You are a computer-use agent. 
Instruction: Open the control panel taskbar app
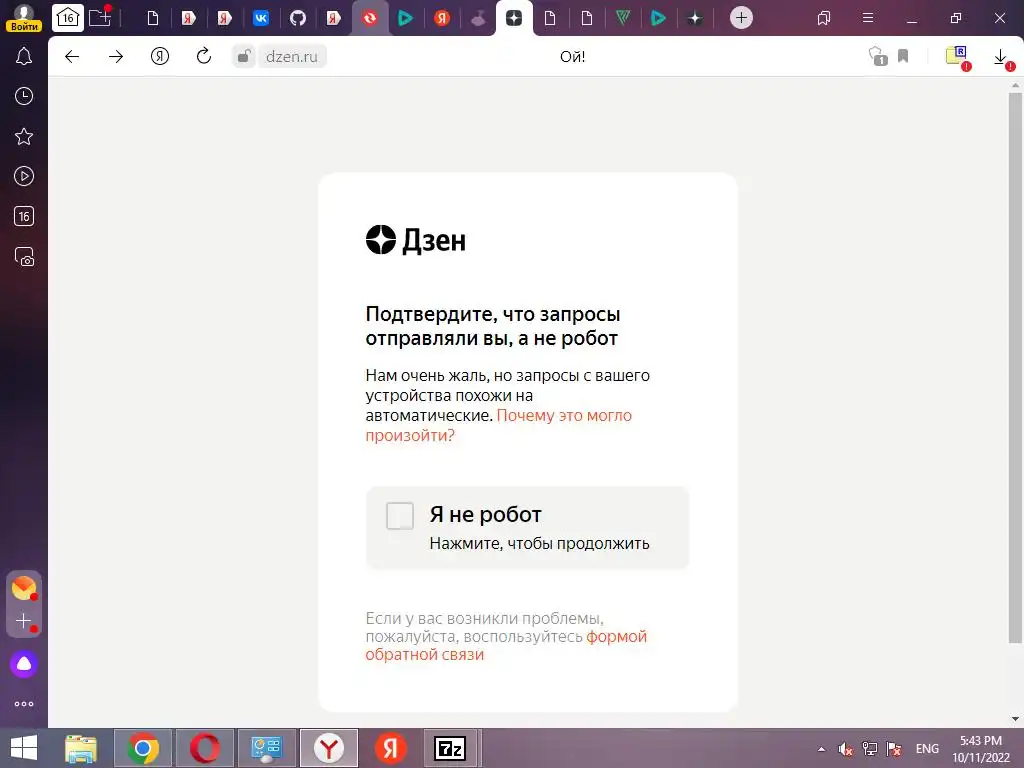pyautogui.click(x=266, y=748)
